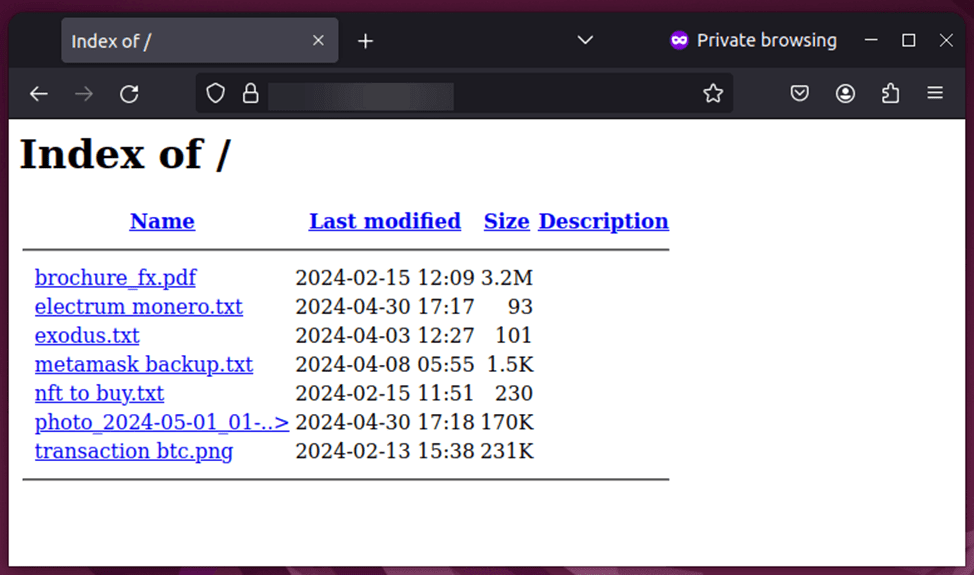This screenshot has height=575, width=974.
Task: Open the account profile icon
Action: point(845,94)
